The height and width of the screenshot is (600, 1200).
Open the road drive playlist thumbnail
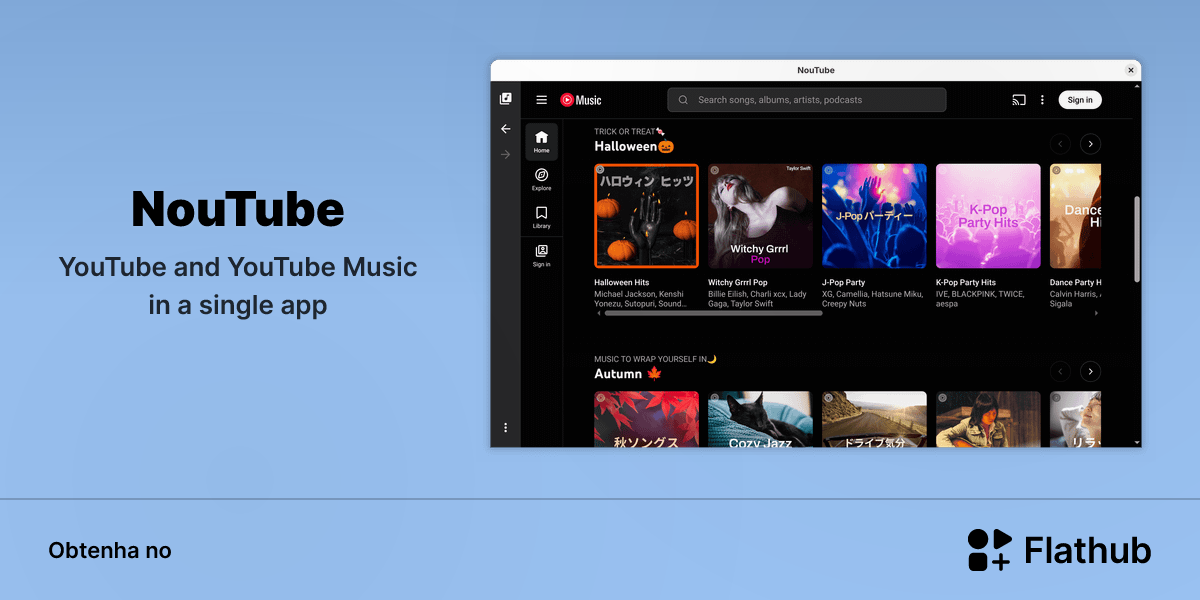874,419
